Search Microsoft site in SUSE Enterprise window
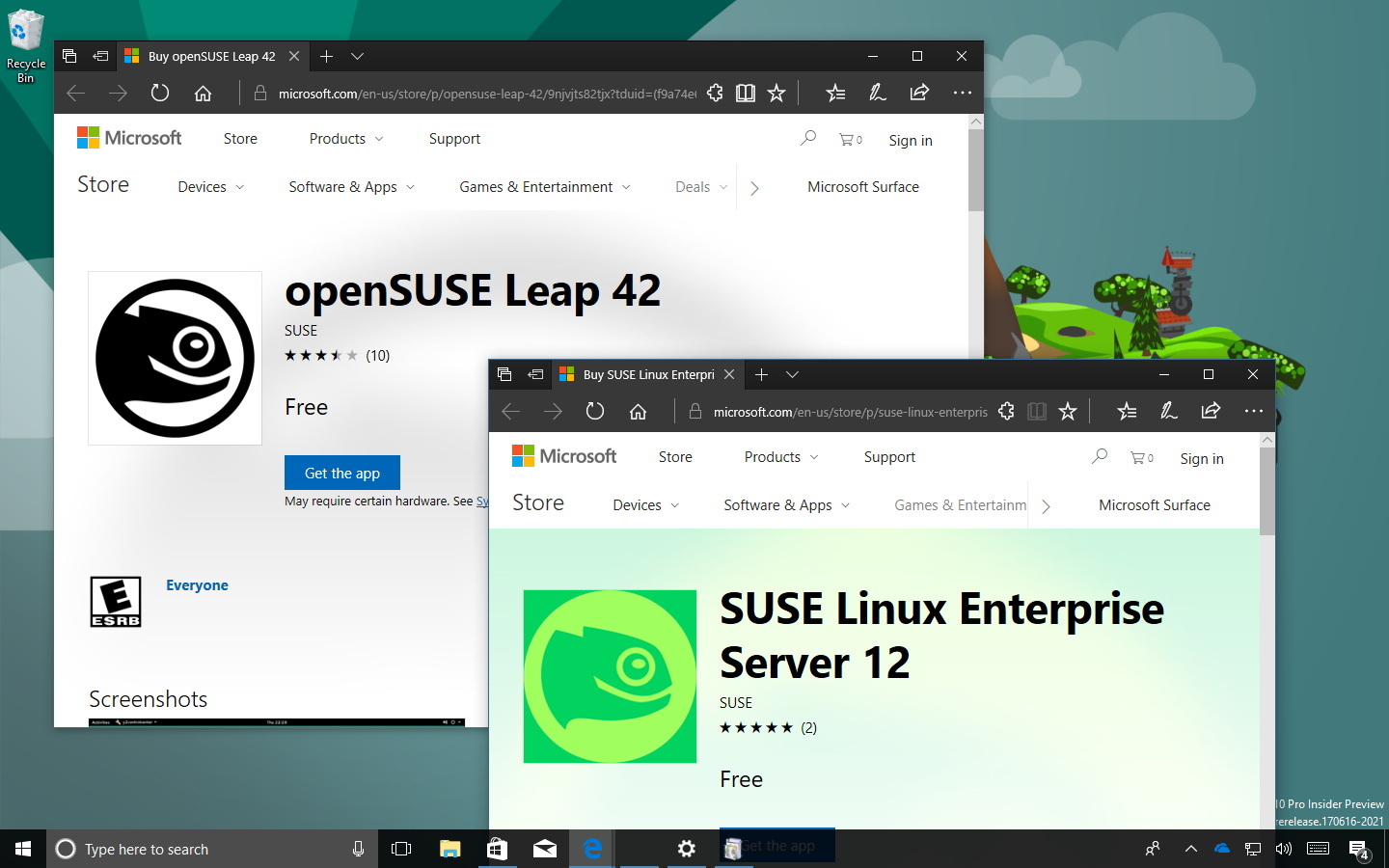1389x868 pixels. [1100, 457]
